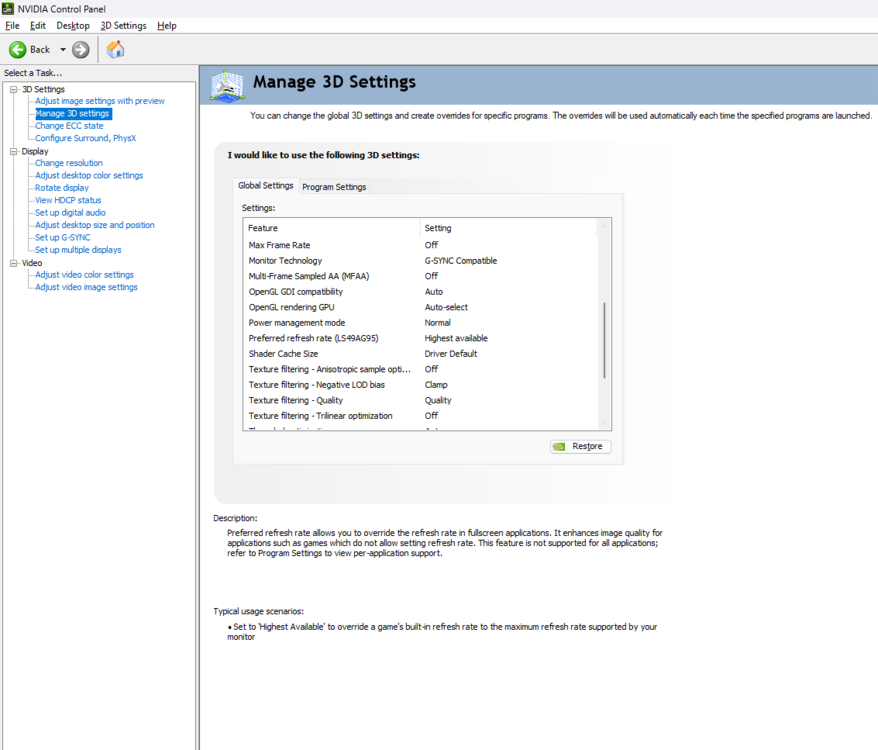This screenshot has height=750, width=878.
Task: Open Adjust video image settings
Action: point(86,287)
